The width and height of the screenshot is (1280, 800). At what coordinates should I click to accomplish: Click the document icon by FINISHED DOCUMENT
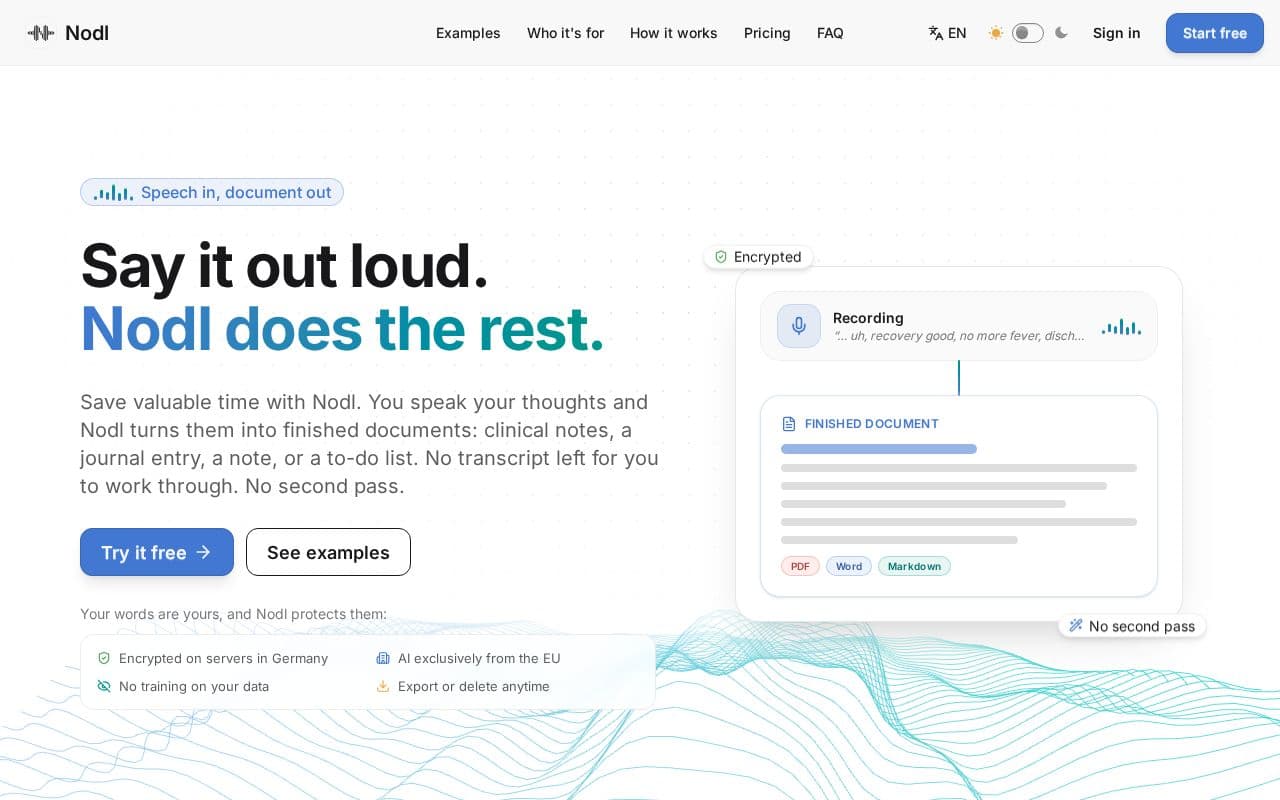[x=789, y=424]
